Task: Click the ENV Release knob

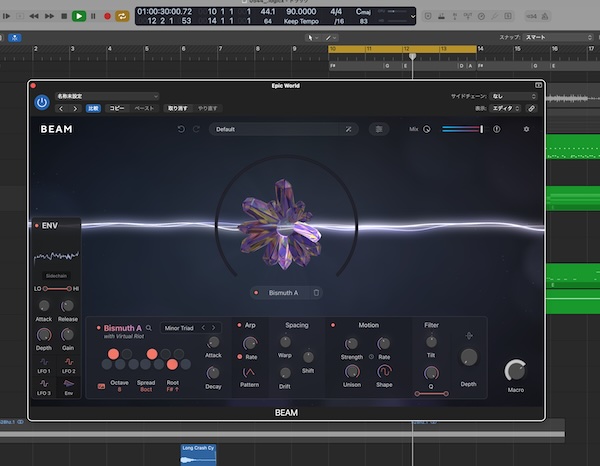Action: tap(67, 306)
